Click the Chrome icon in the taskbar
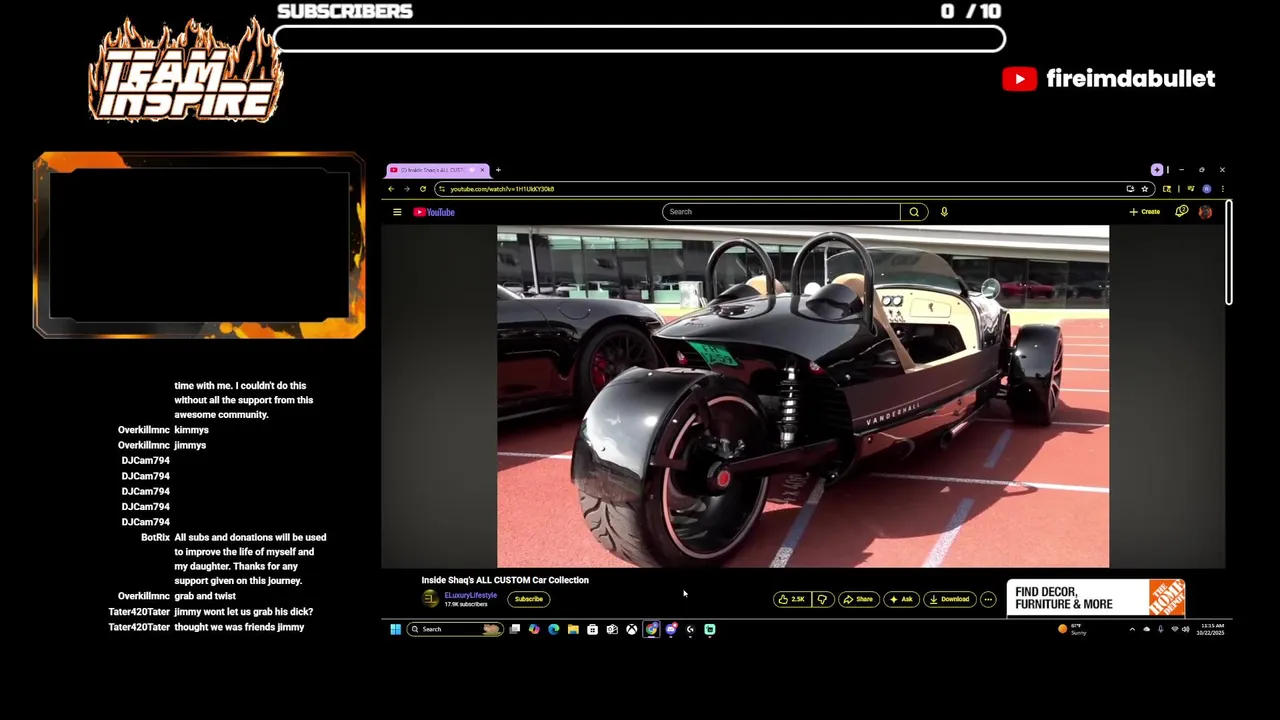Viewport: 1280px width, 720px height. coord(651,629)
